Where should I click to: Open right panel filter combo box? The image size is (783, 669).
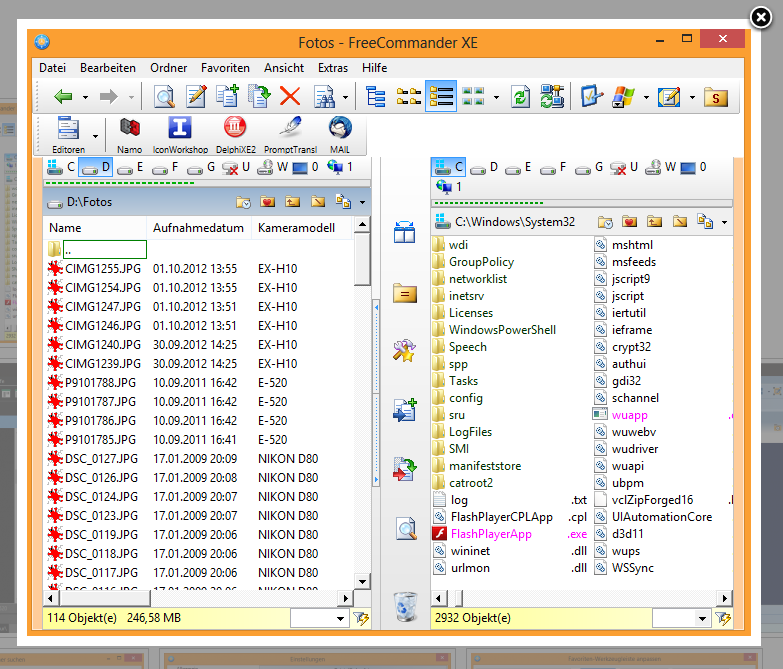point(681,618)
